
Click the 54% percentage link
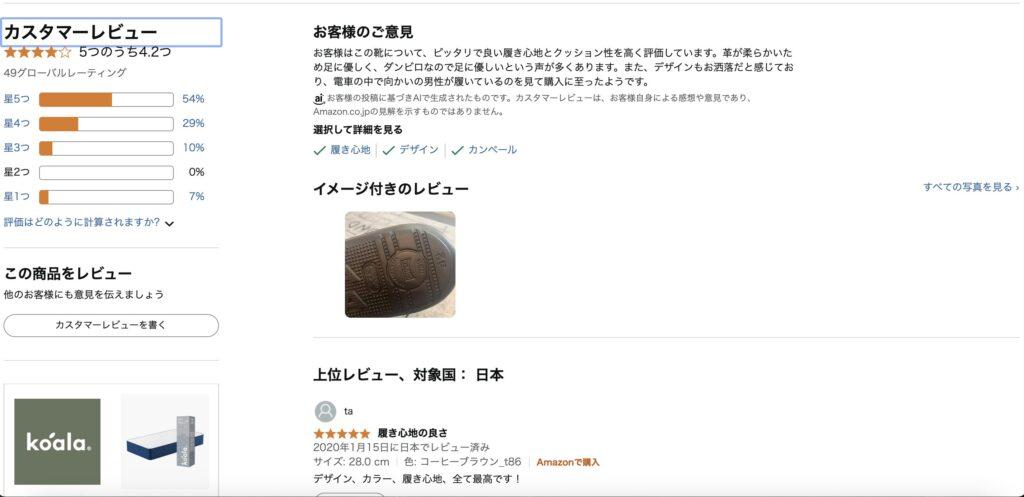193,99
